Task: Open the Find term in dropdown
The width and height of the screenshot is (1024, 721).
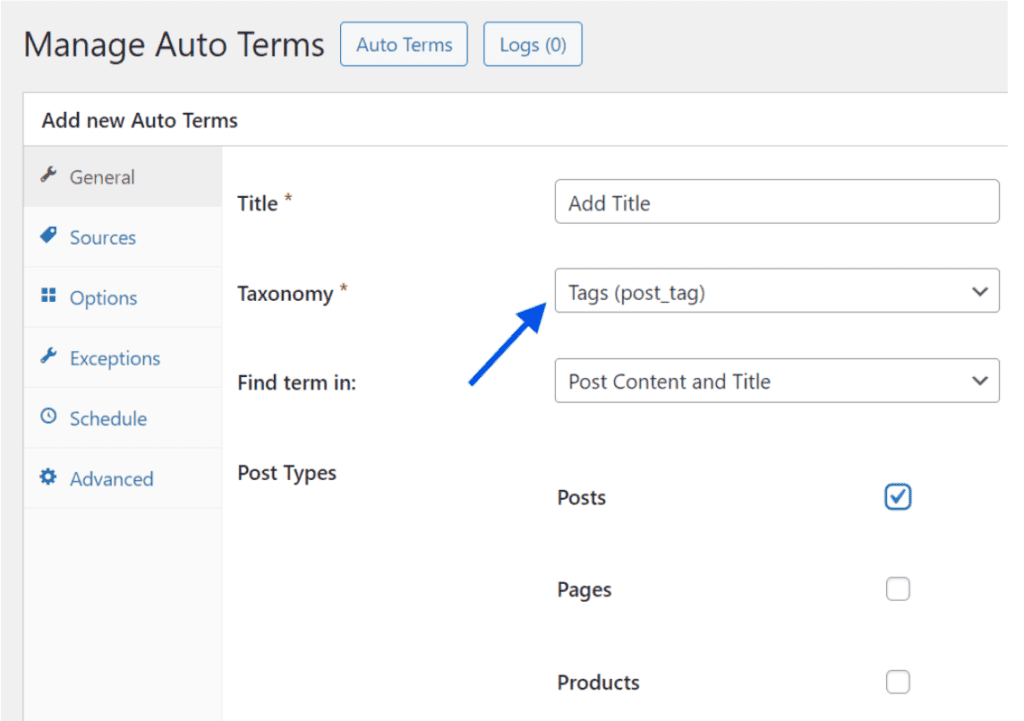Action: 777,381
